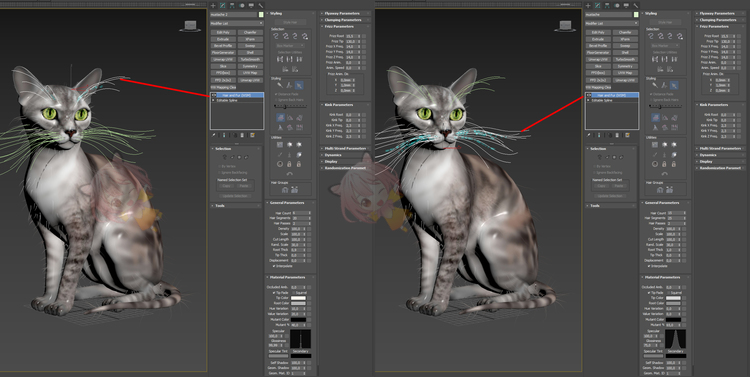The width and height of the screenshot is (750, 377).
Task: Expand Clumping Parameters rollout in the left panel
Action: point(344,20)
